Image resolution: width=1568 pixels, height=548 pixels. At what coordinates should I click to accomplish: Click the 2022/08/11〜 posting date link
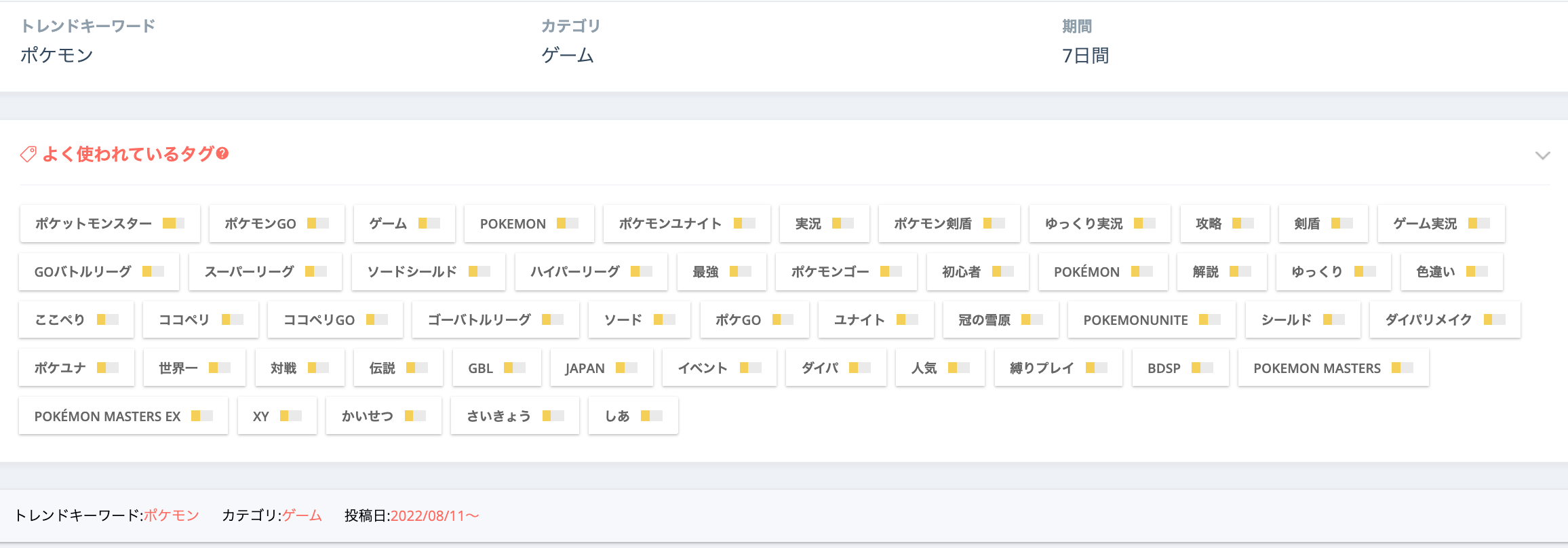(435, 515)
